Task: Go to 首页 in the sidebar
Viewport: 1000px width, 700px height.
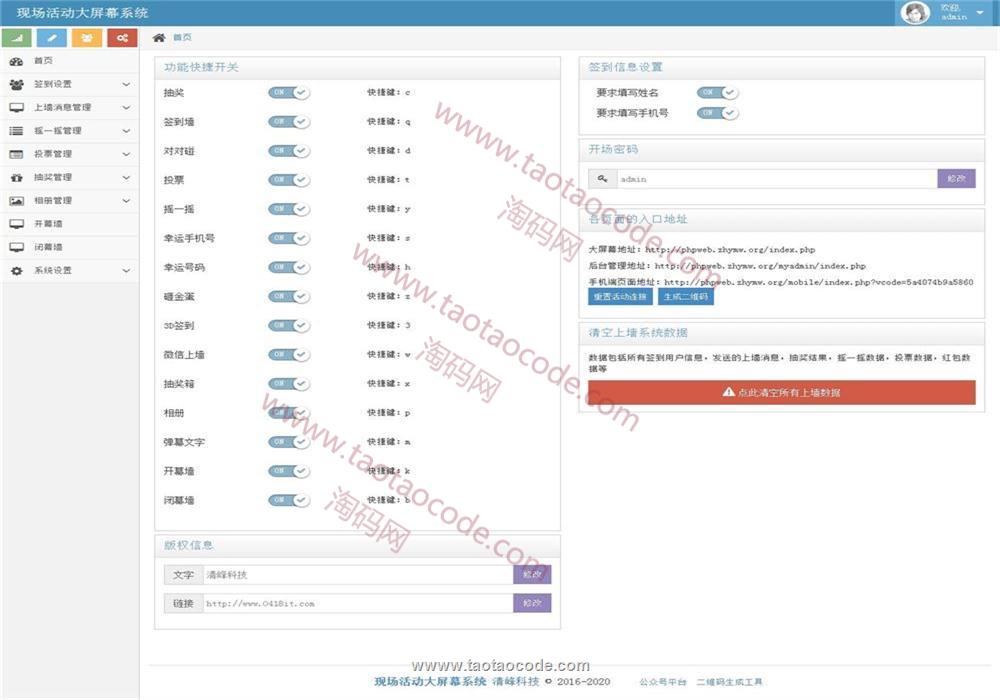Action: (43, 61)
